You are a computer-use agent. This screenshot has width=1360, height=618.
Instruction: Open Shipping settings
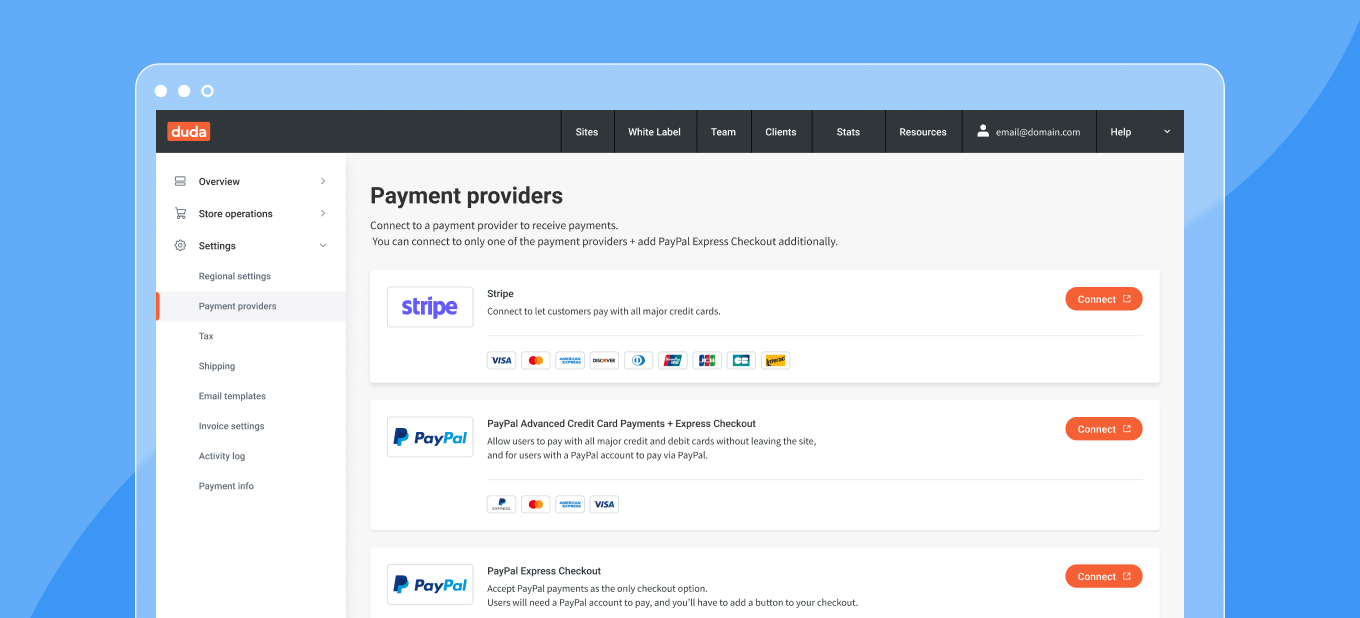pyautogui.click(x=217, y=366)
